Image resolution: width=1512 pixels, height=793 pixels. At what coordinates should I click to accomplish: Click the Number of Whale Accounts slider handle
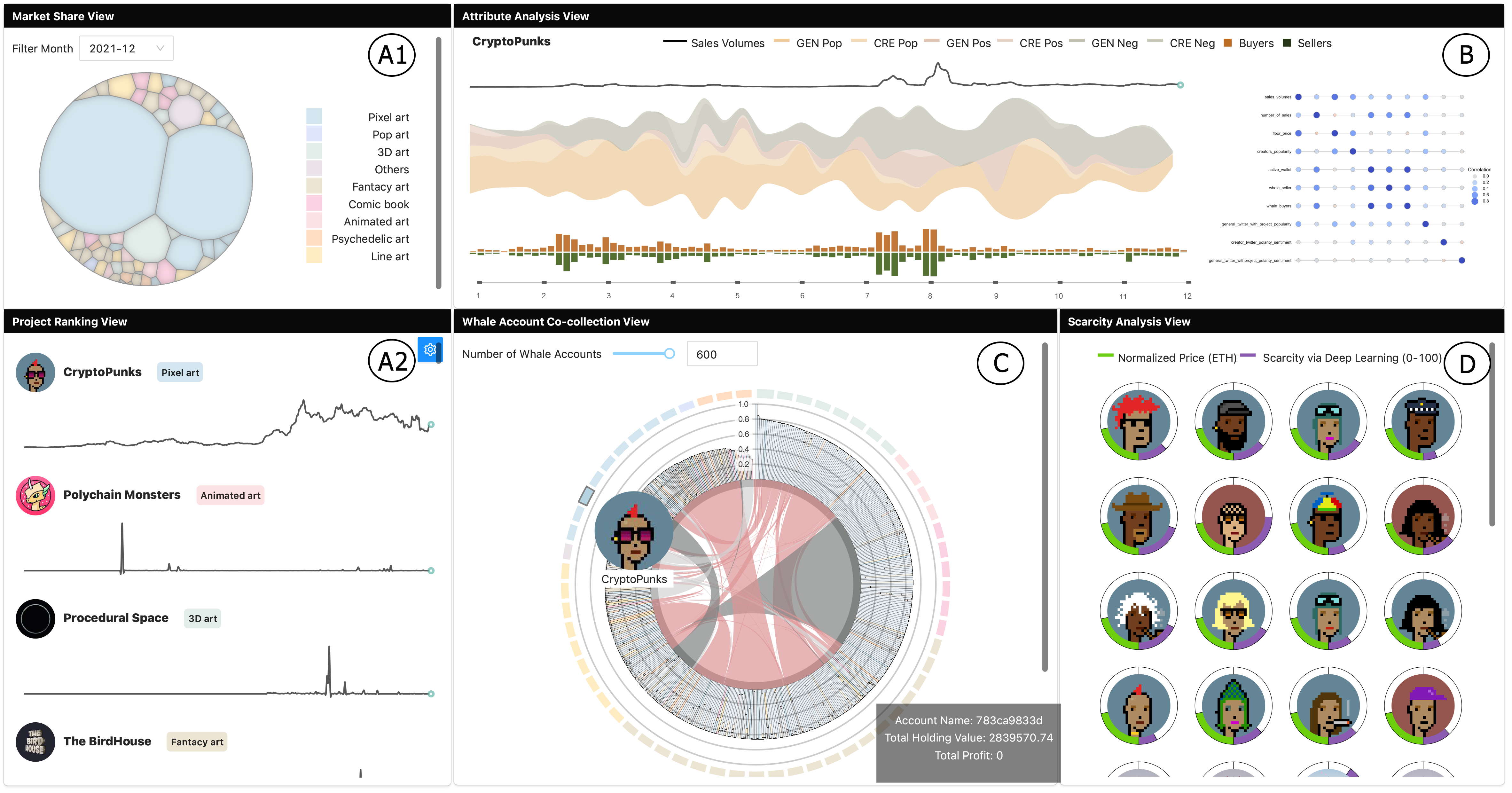tap(669, 353)
